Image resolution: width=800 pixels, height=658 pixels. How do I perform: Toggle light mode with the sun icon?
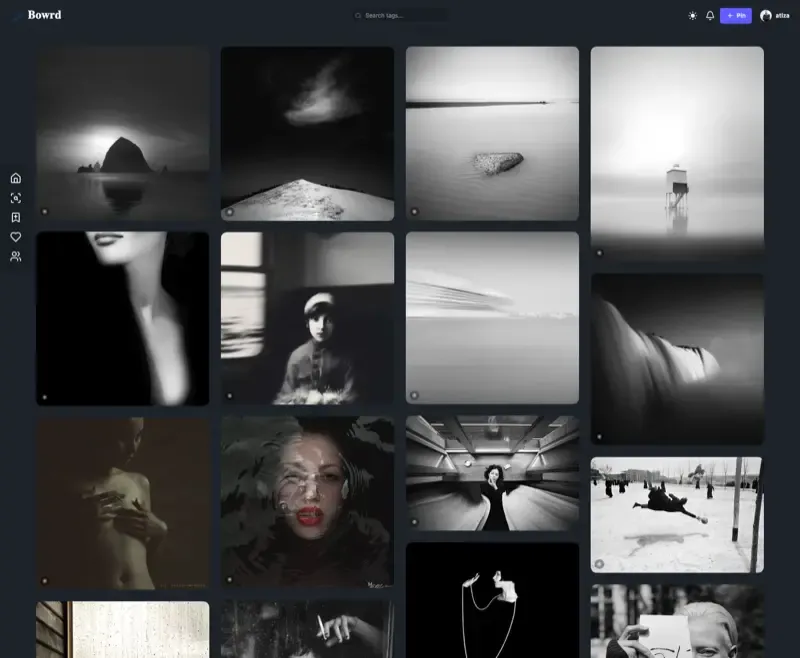[692, 16]
